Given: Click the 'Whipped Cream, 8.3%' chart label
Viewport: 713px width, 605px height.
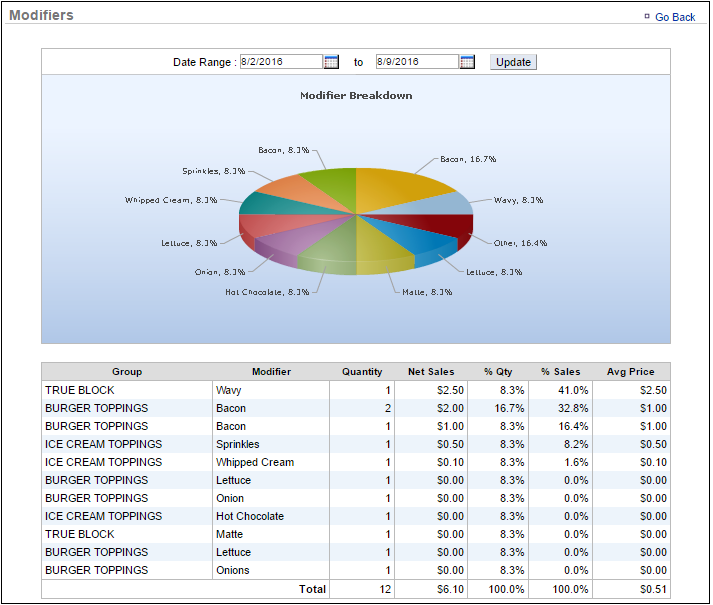Looking at the screenshot, I should point(171,200).
